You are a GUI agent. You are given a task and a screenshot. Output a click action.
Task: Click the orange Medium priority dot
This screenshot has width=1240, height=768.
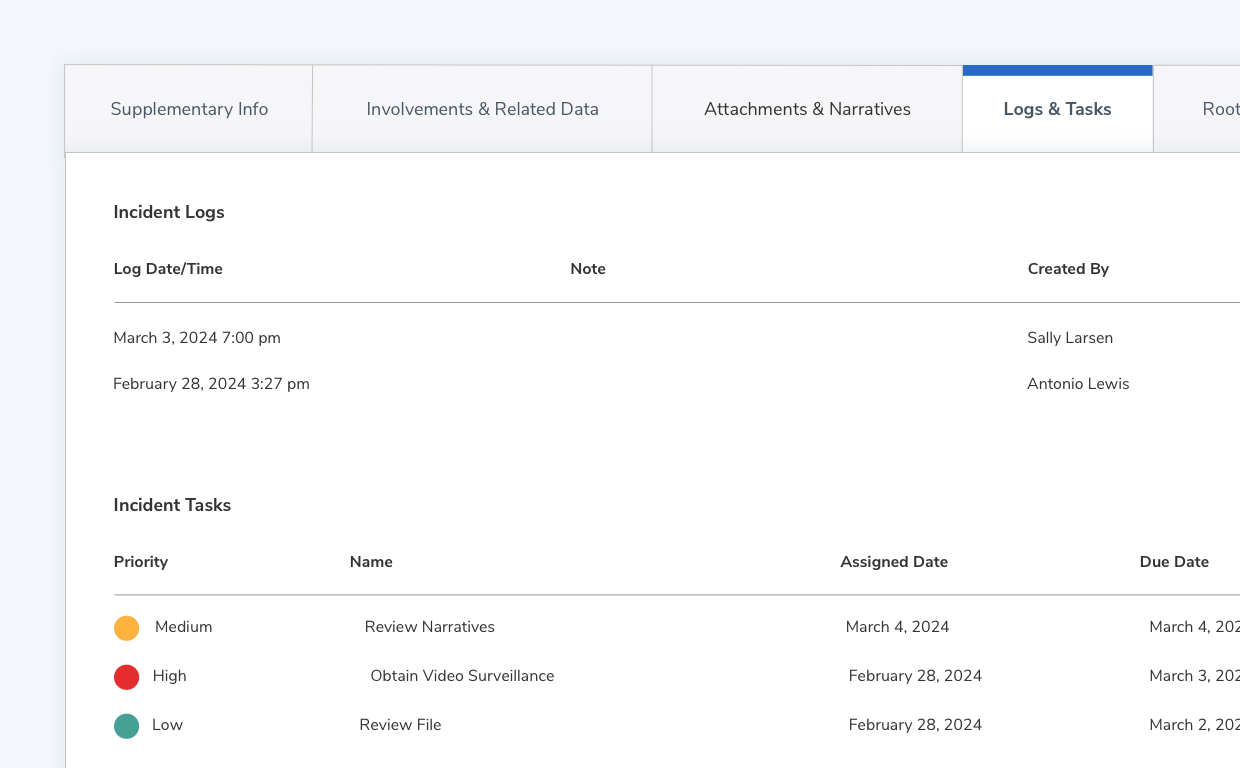126,628
